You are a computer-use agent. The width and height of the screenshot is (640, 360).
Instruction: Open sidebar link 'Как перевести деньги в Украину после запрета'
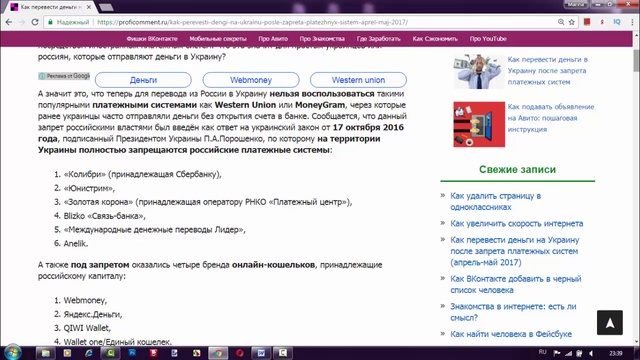pos(547,71)
